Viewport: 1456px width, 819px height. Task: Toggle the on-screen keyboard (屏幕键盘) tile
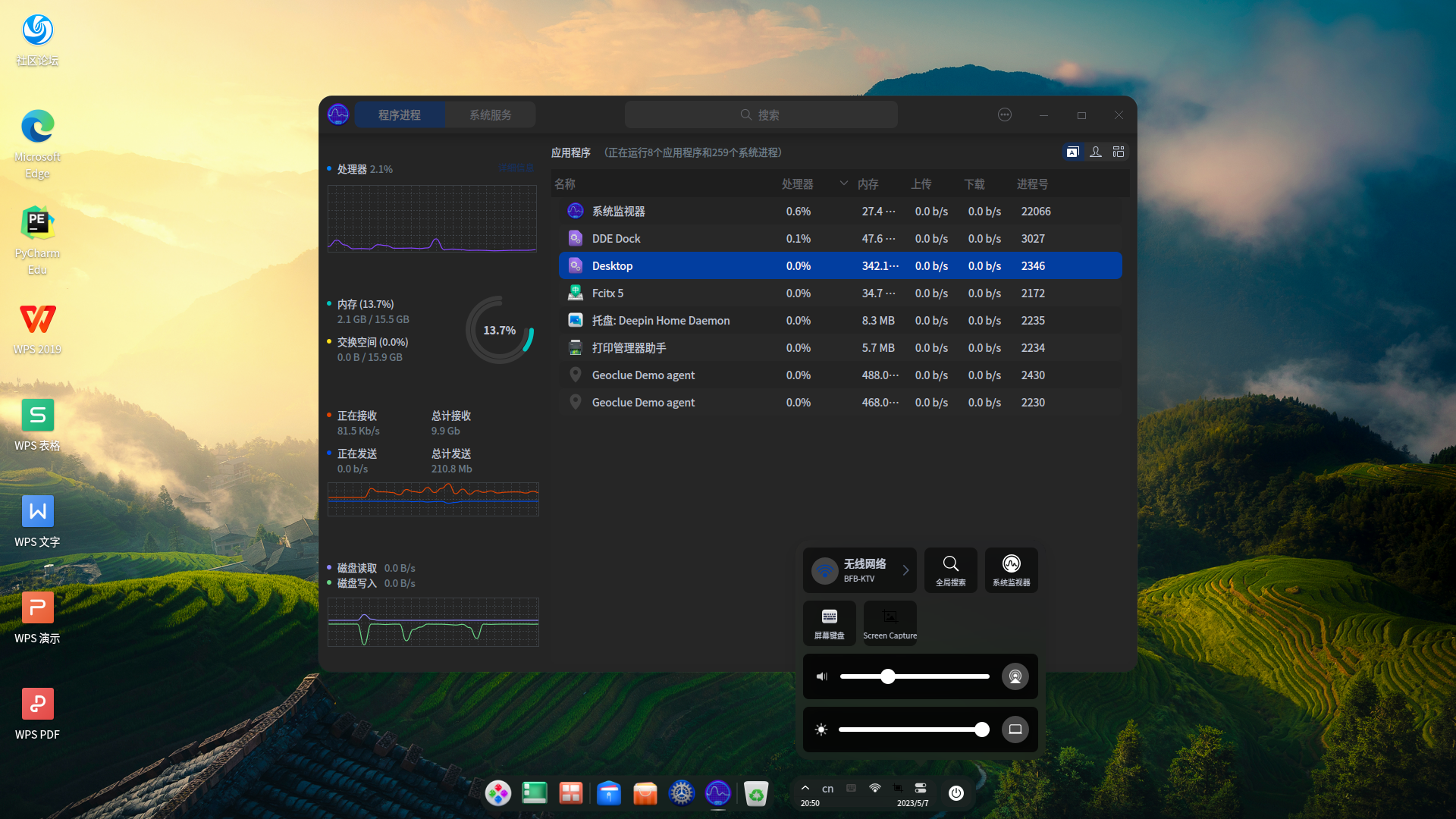(829, 623)
